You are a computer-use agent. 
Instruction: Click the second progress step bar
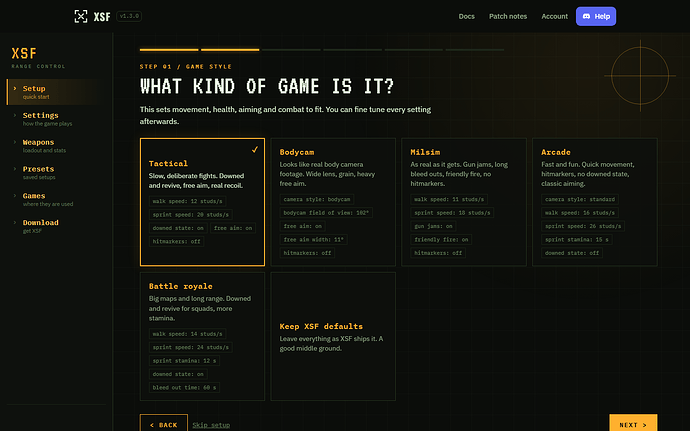pos(230,50)
